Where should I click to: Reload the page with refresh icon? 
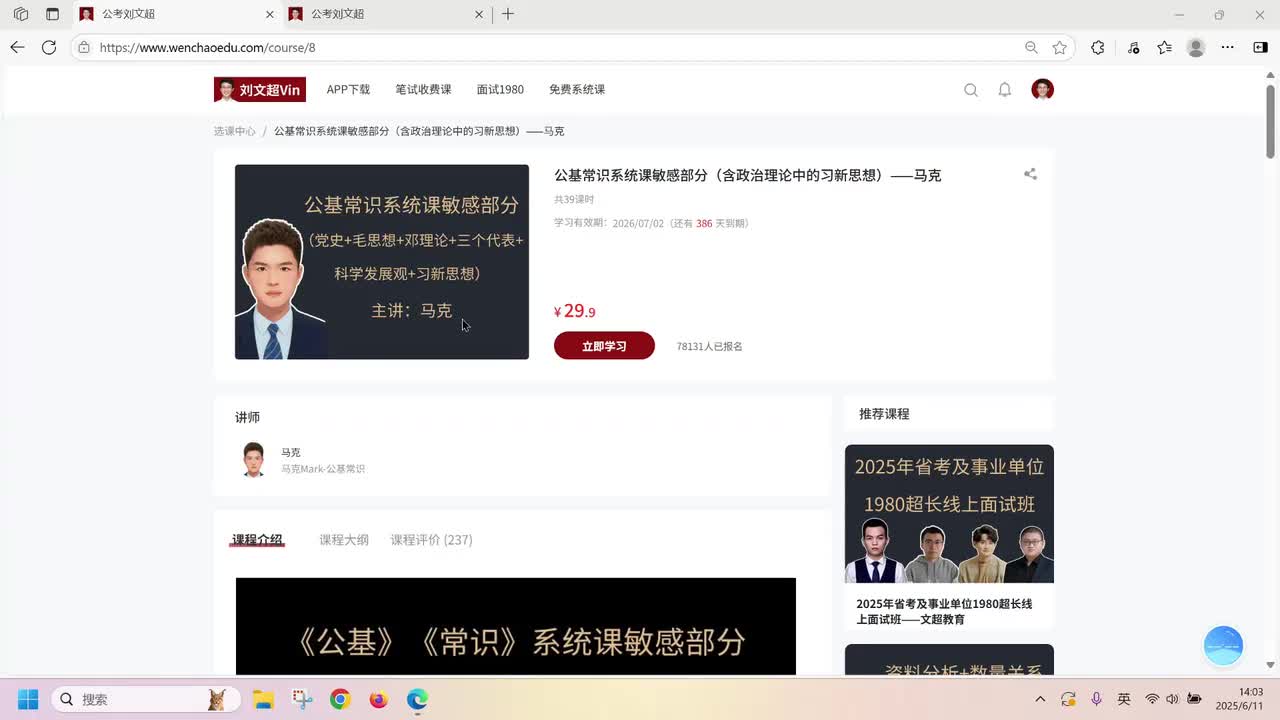pyautogui.click(x=49, y=47)
